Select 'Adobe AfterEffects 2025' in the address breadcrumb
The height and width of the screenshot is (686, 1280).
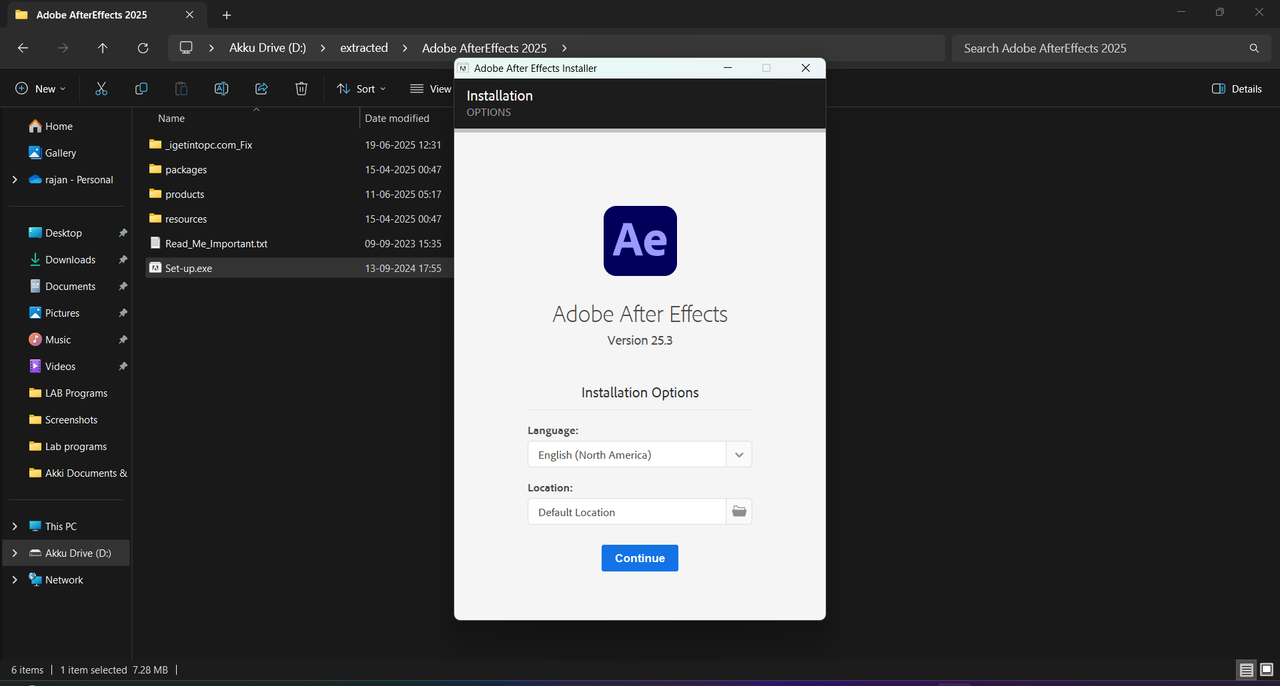[x=484, y=48]
